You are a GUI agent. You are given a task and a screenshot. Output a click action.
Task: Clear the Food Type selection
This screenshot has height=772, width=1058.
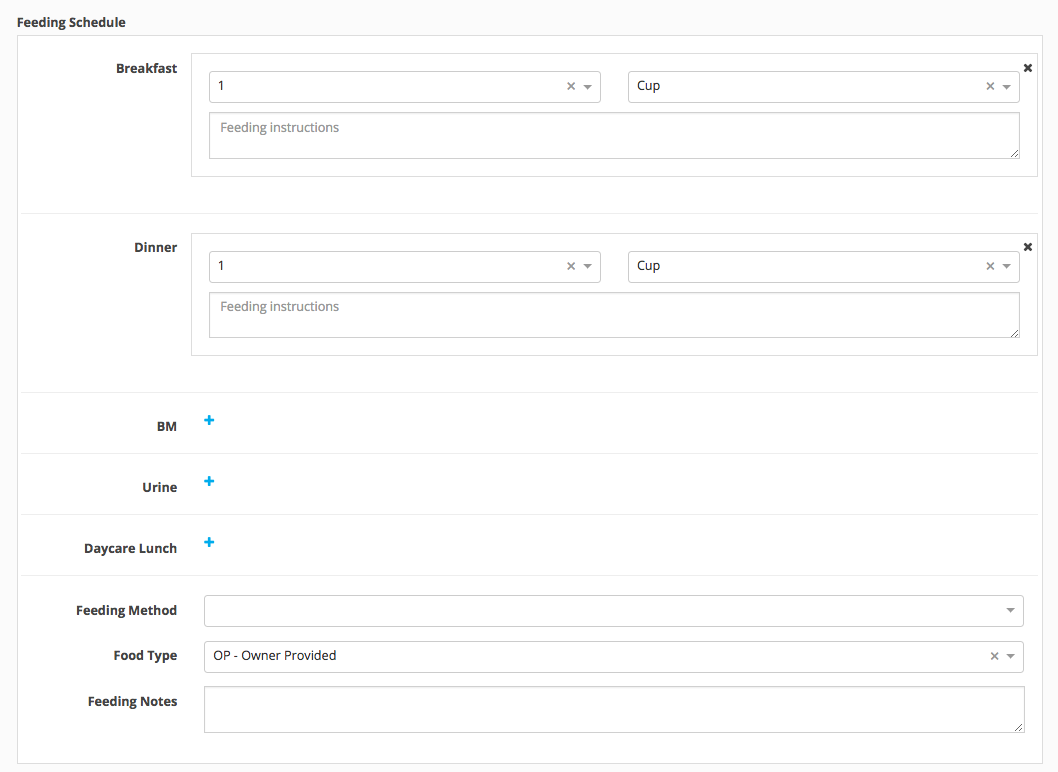click(x=994, y=657)
